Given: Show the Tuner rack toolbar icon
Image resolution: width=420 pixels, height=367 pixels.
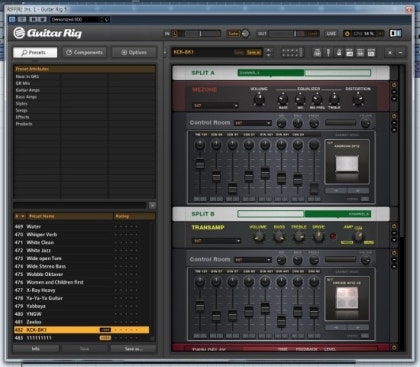Looking at the screenshot, I should 328,52.
